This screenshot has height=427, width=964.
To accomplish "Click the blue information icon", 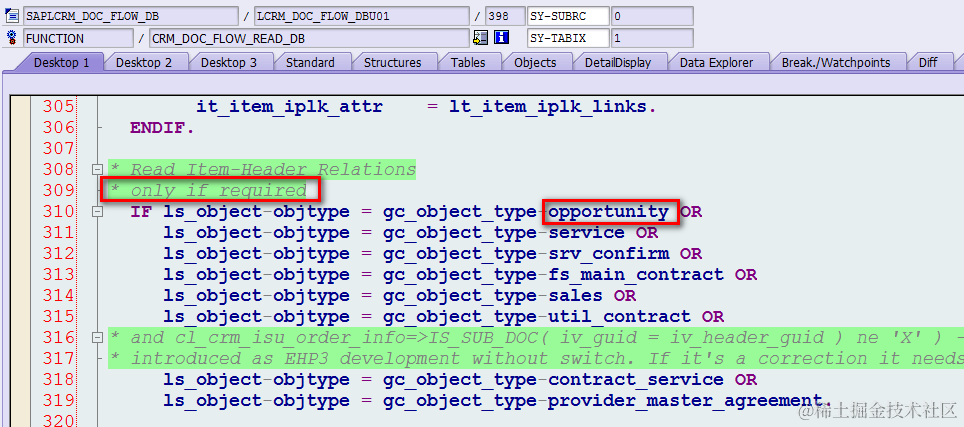I will click(502, 38).
